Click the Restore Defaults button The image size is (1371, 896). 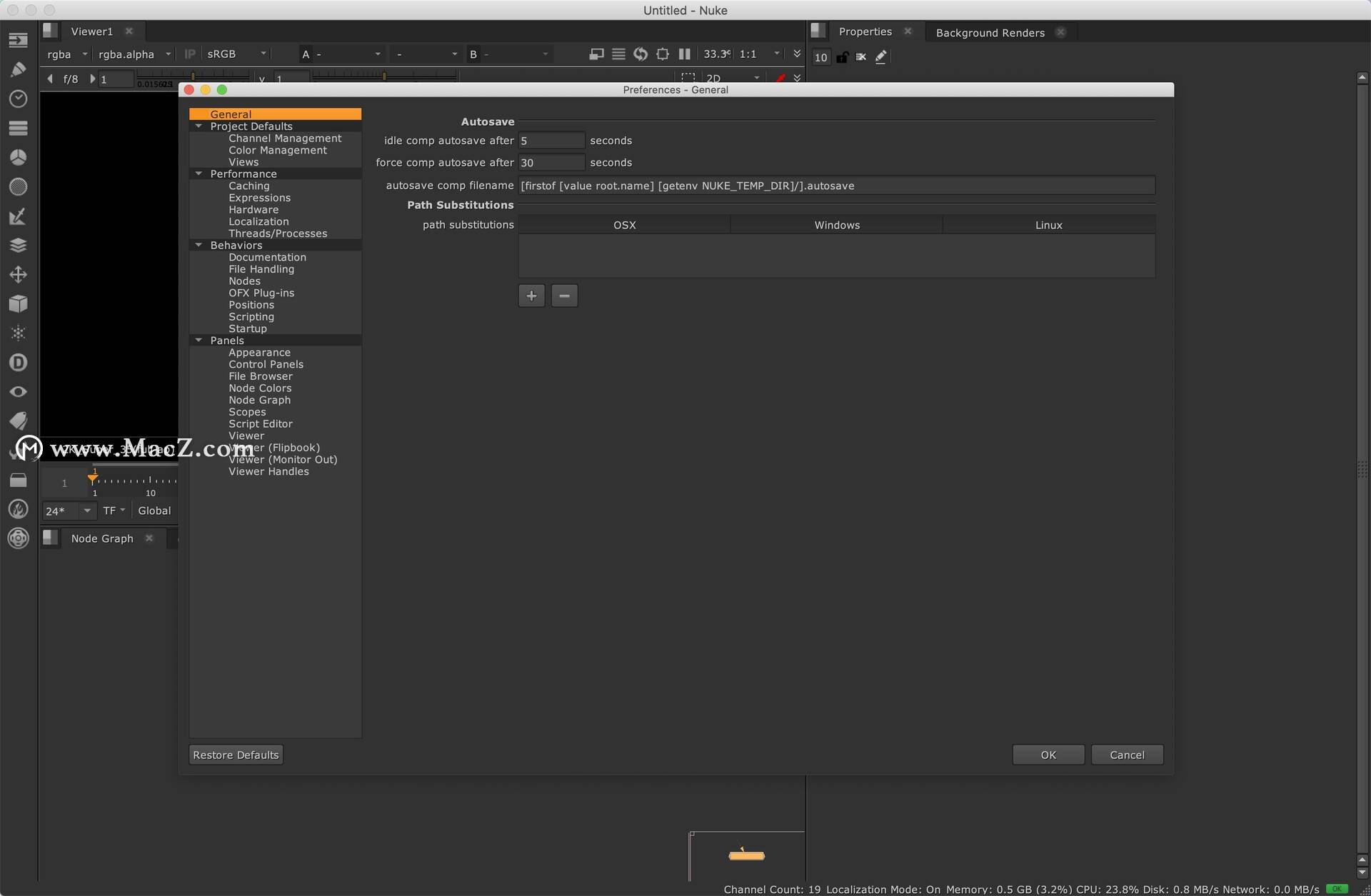236,755
